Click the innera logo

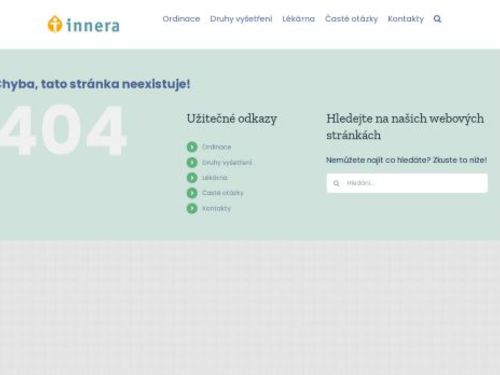pos(83,24)
